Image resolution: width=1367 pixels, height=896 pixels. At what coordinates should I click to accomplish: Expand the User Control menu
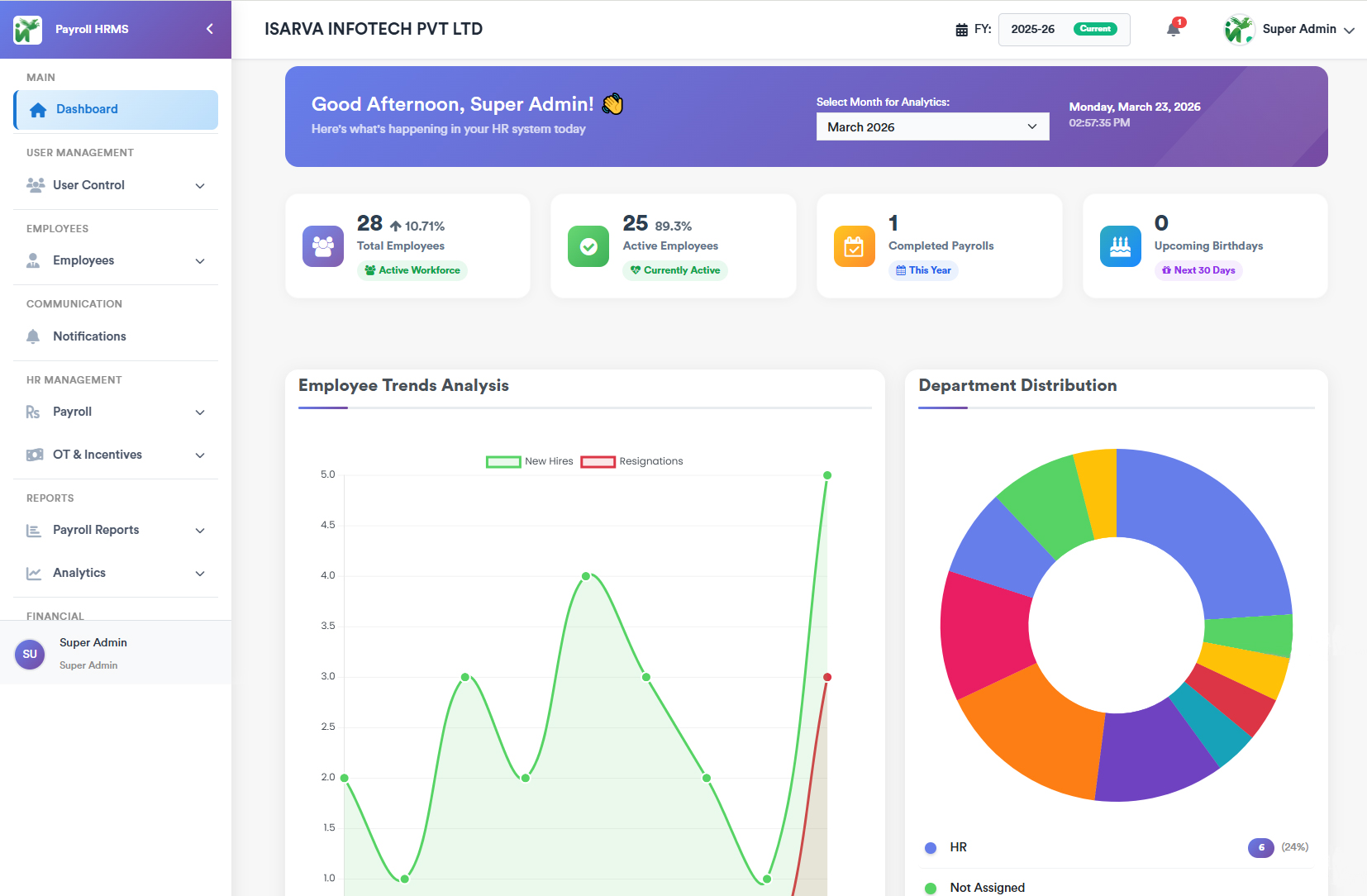[x=116, y=185]
